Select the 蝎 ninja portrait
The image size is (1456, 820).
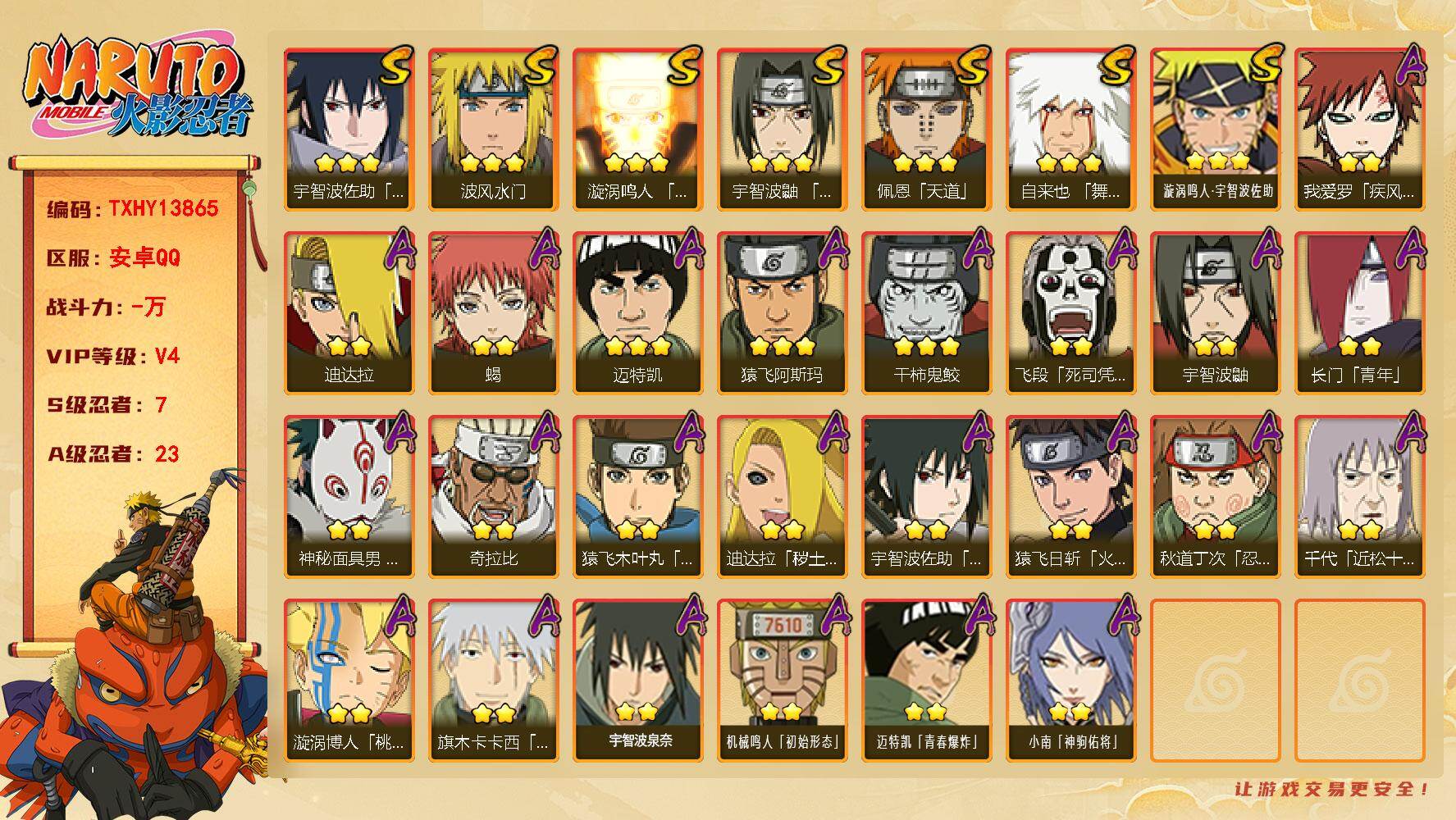(x=493, y=313)
